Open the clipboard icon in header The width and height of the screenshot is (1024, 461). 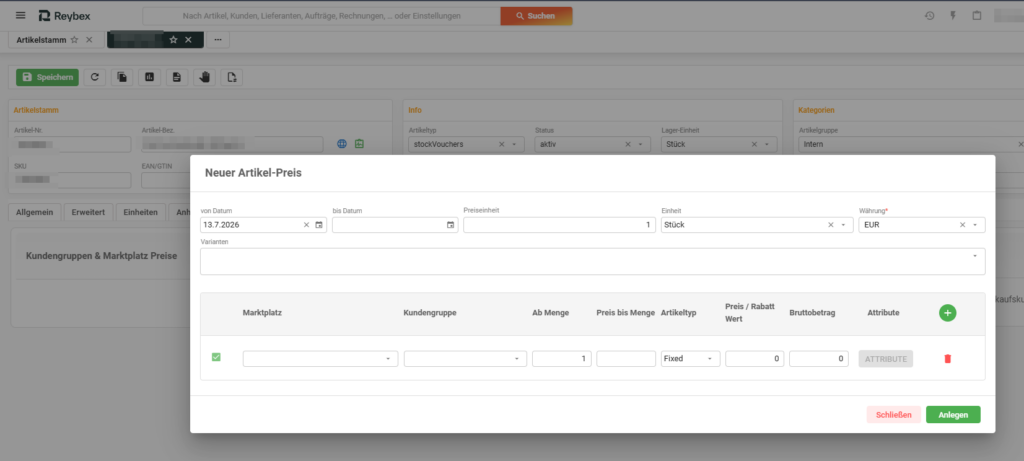[976, 16]
